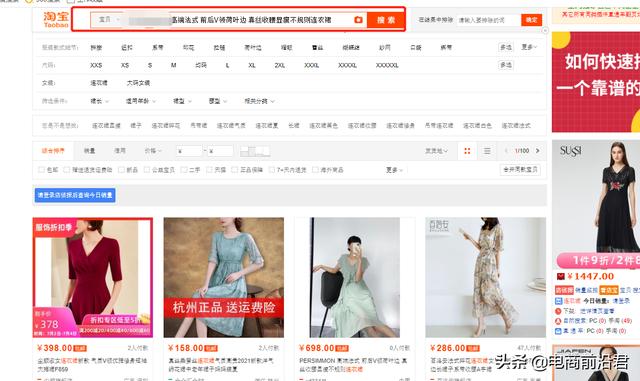This screenshot has height=381, width=640.
Task: Click 合并同款宝贝 merge button
Action: [520, 169]
